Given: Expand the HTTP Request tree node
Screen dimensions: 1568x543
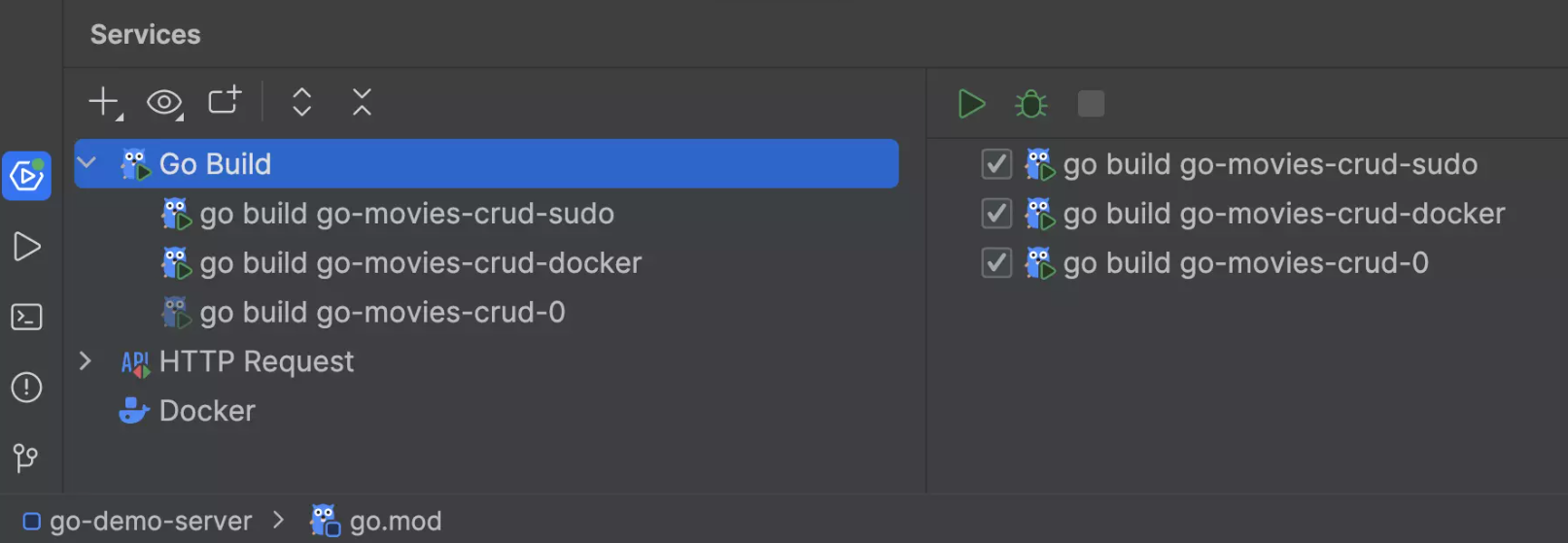Looking at the screenshot, I should [x=86, y=361].
